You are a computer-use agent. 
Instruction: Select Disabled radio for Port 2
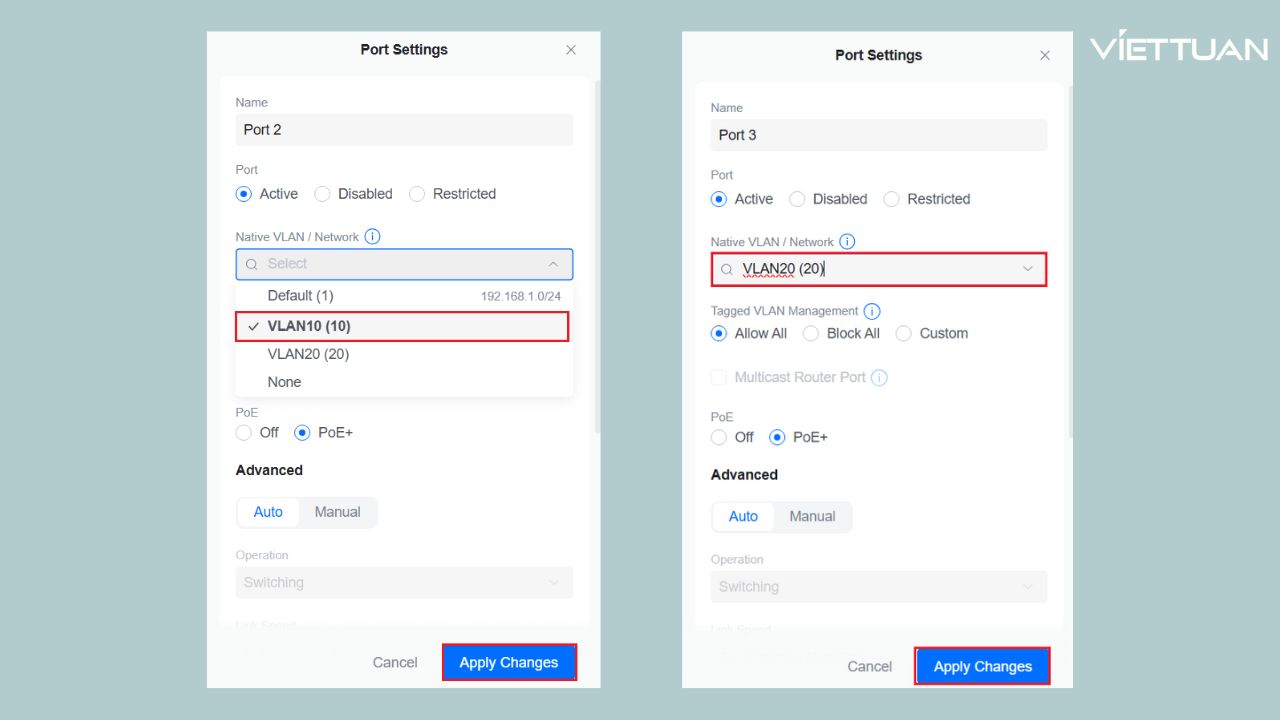coord(323,194)
